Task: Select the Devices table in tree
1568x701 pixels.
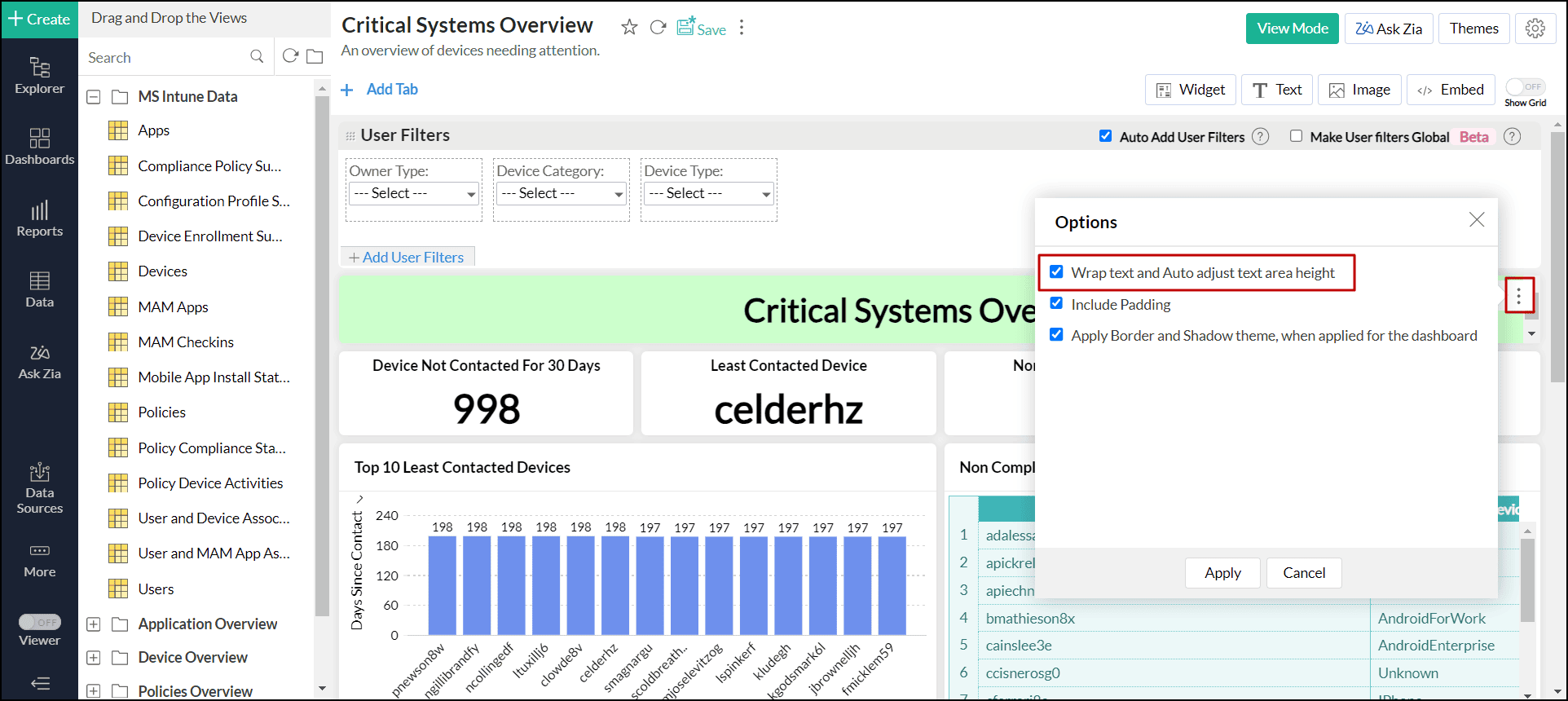Action: point(162,271)
